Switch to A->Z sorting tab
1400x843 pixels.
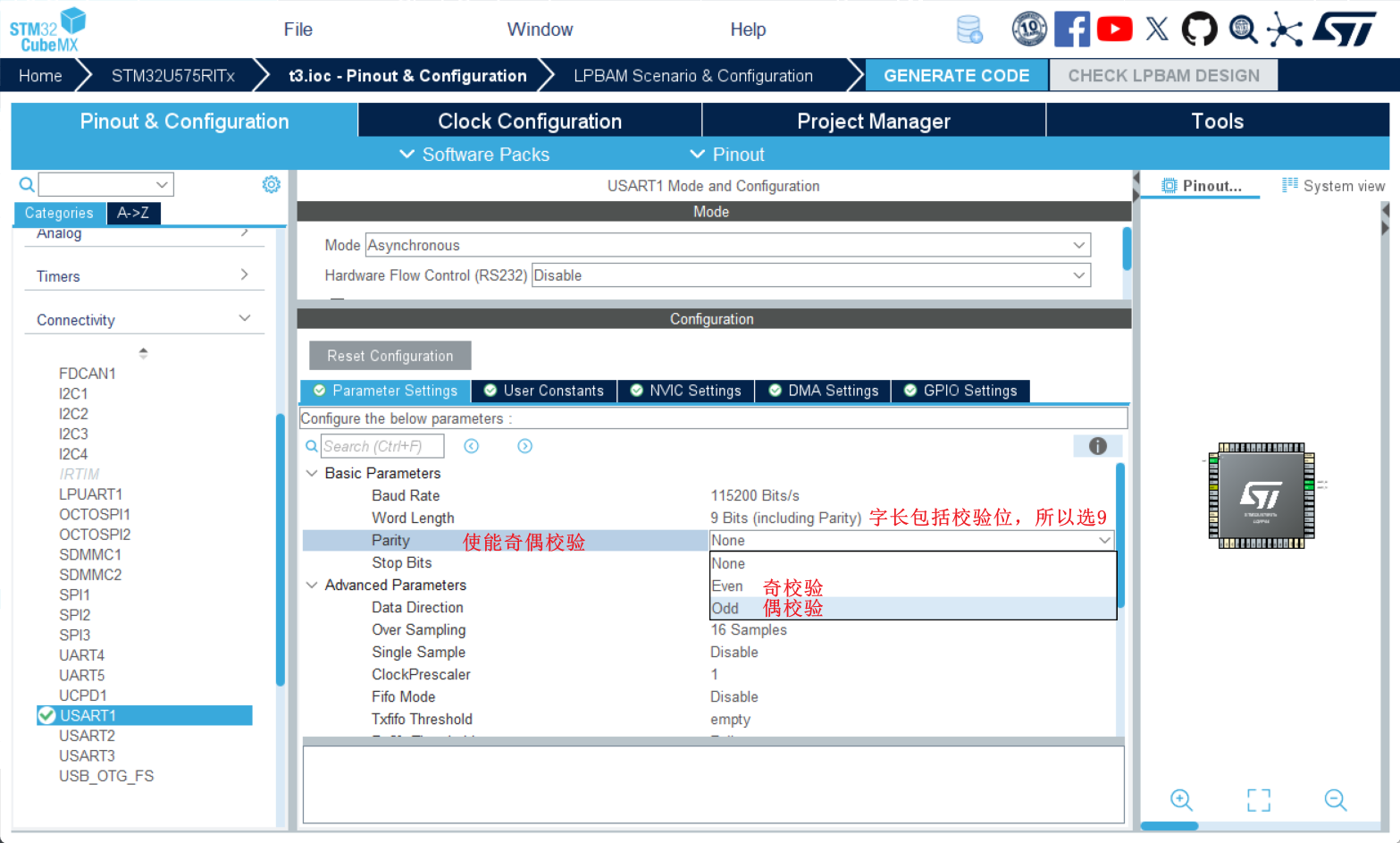[x=133, y=213]
